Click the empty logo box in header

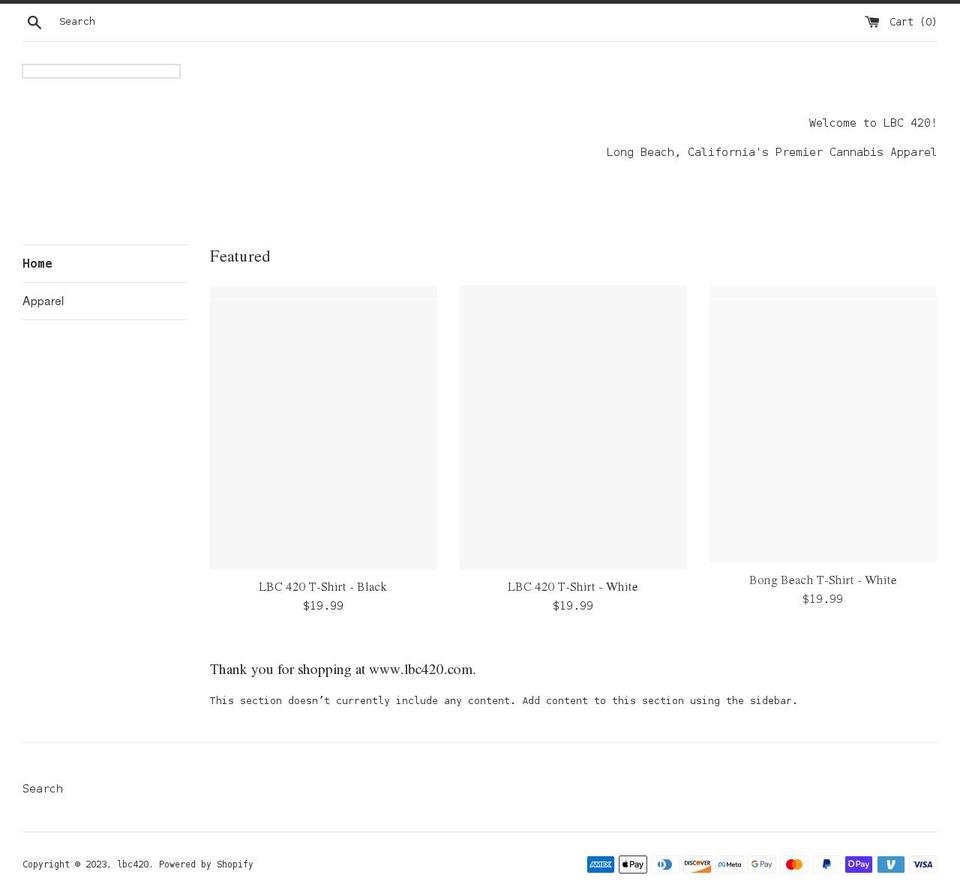101,71
